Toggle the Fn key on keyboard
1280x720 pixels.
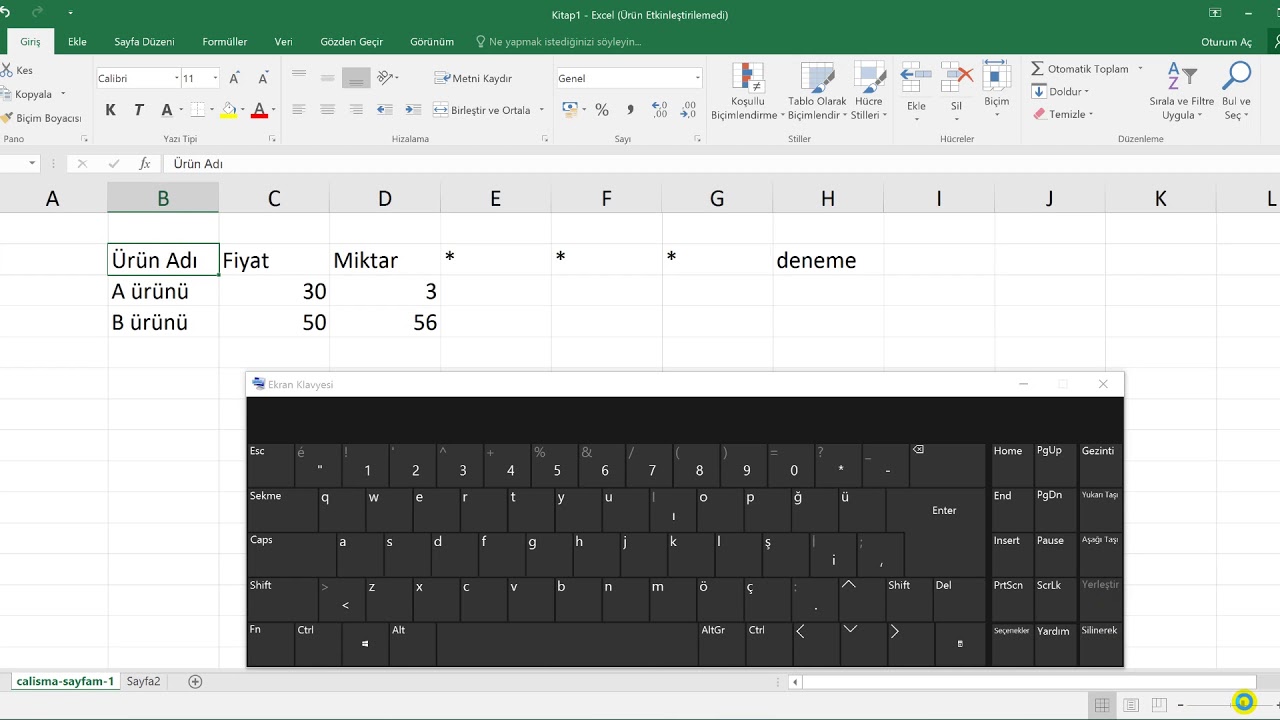click(x=270, y=645)
